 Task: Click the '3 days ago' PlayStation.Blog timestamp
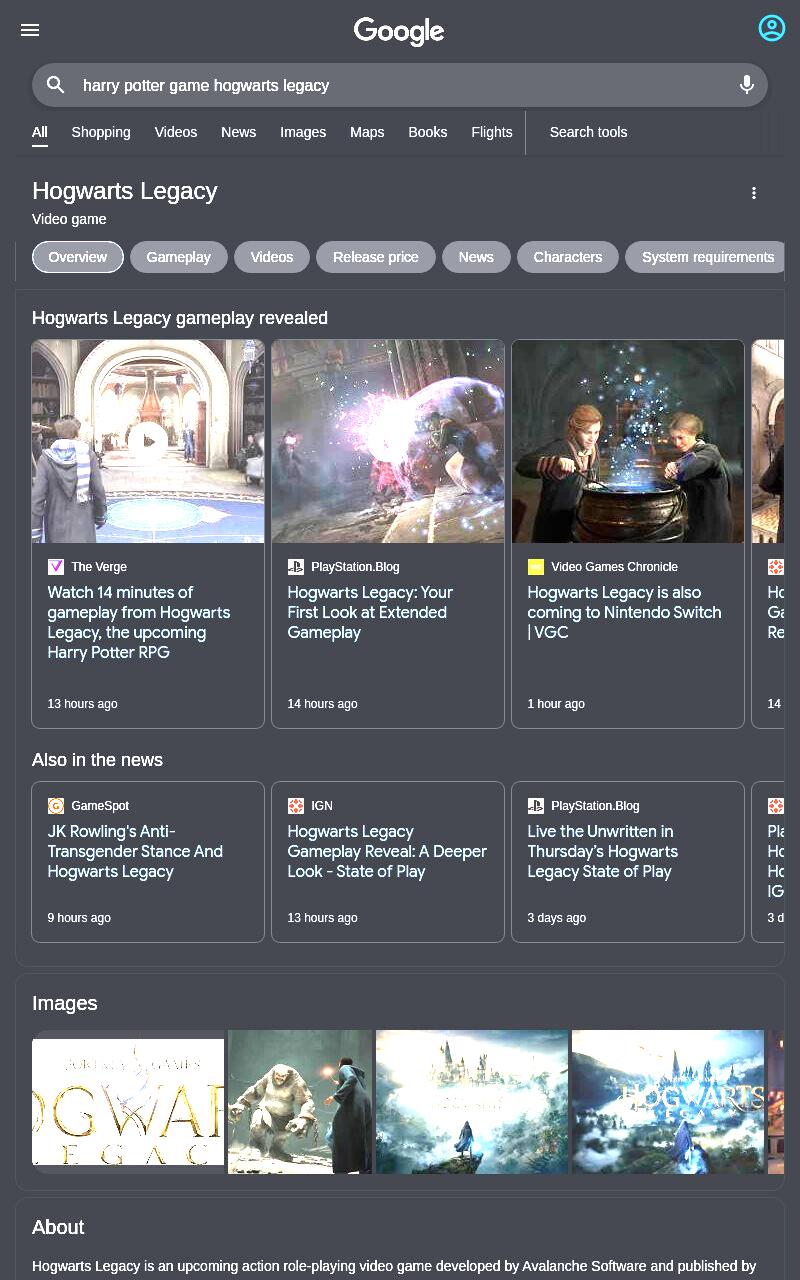557,918
